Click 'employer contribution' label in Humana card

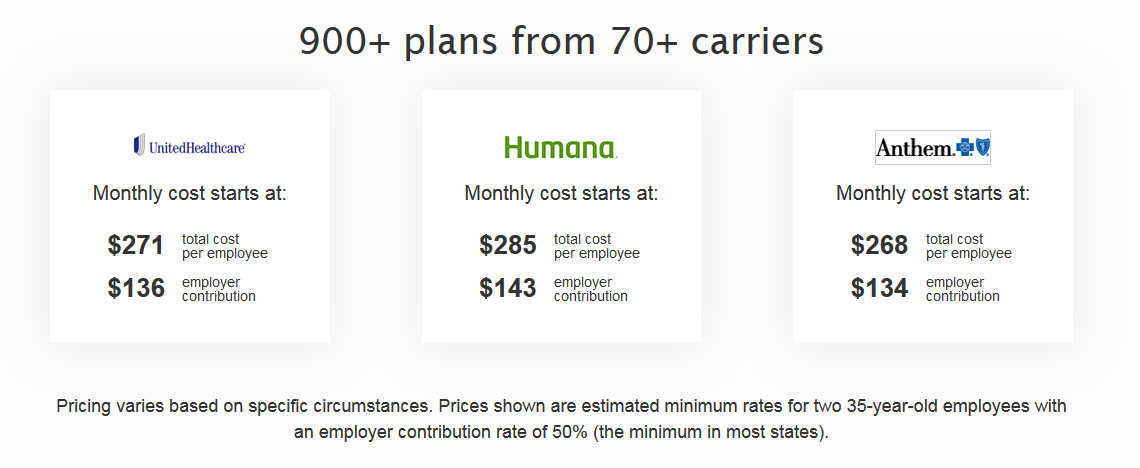pos(591,289)
